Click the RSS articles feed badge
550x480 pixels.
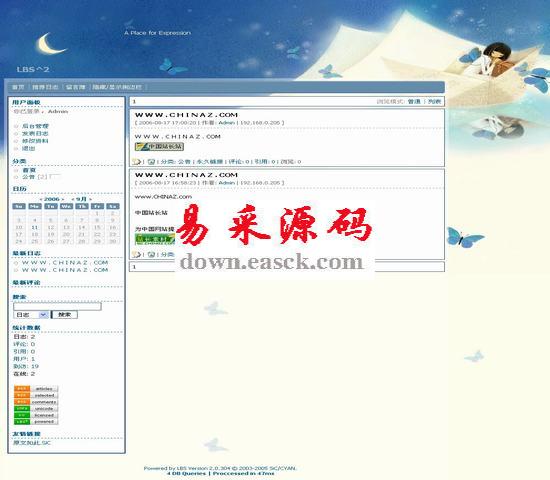click(36, 389)
